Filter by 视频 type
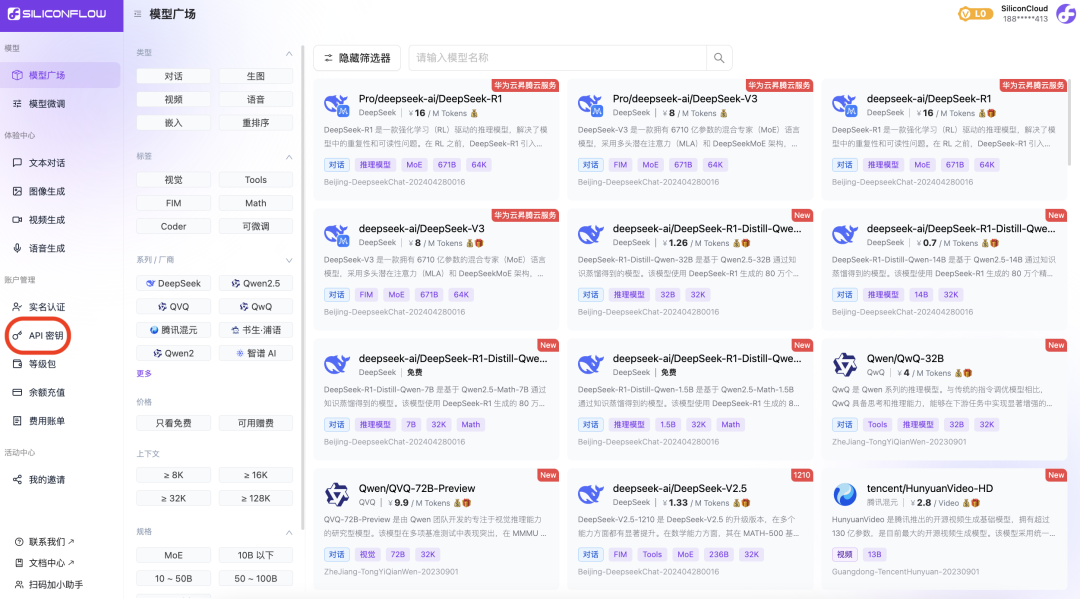 (174, 100)
